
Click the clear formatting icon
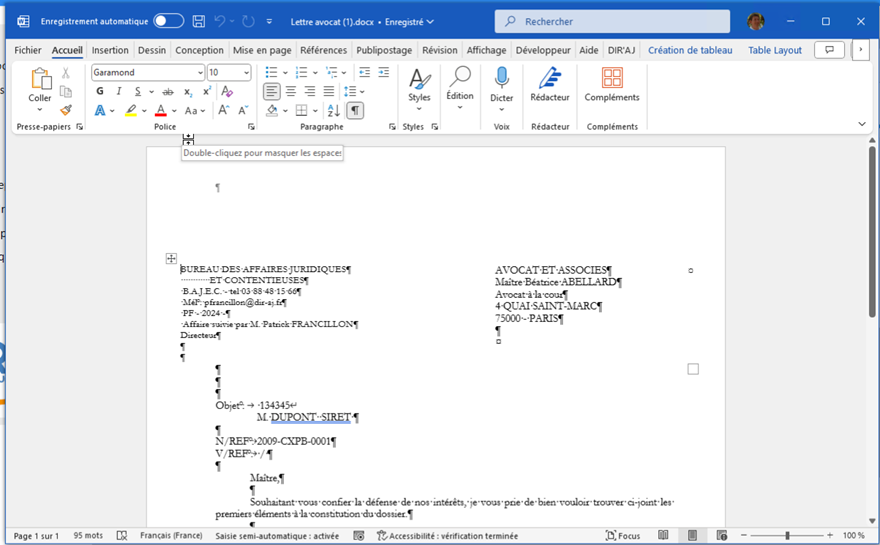click(227, 92)
